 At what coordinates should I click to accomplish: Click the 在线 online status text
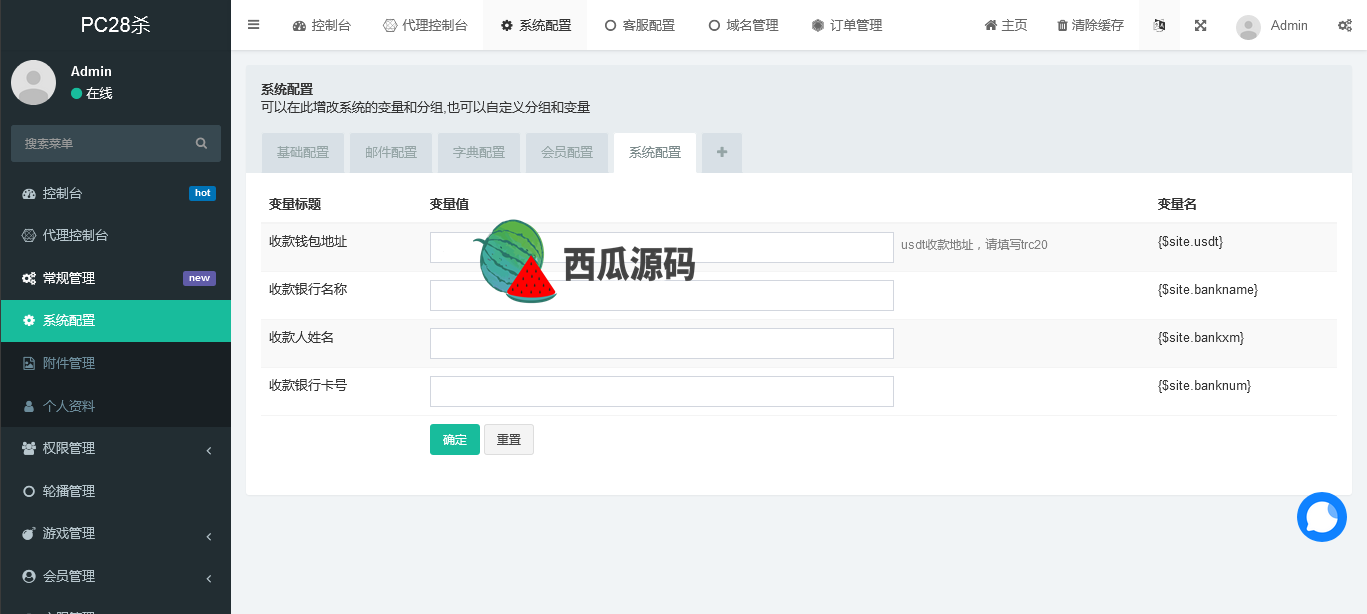[x=99, y=93]
